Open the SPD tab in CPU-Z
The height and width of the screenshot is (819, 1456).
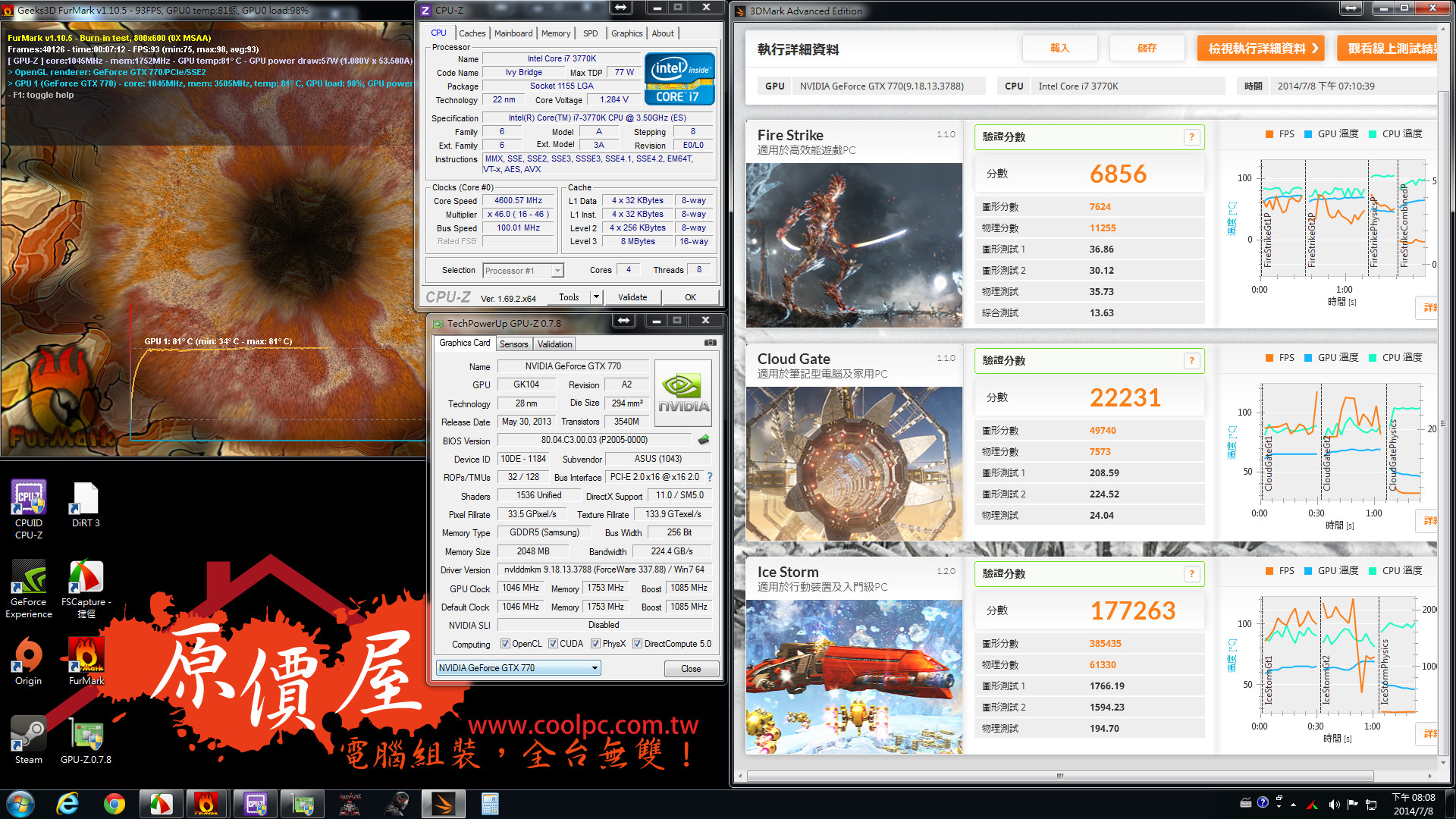click(x=591, y=33)
